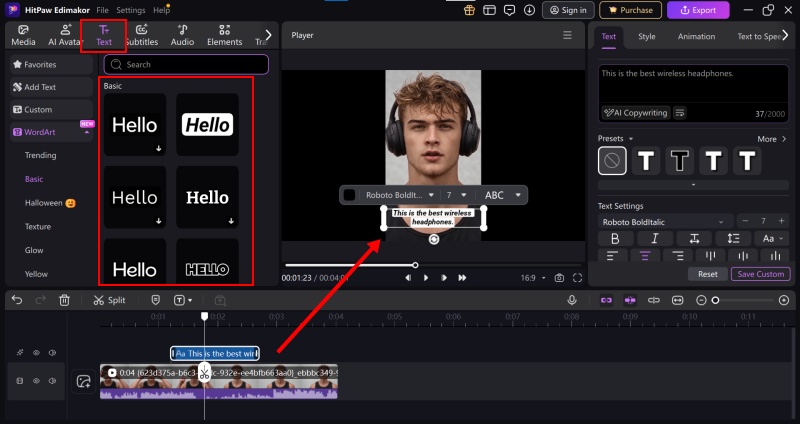The image size is (800, 424).
Task: Open the Audio panel
Action: point(182,35)
